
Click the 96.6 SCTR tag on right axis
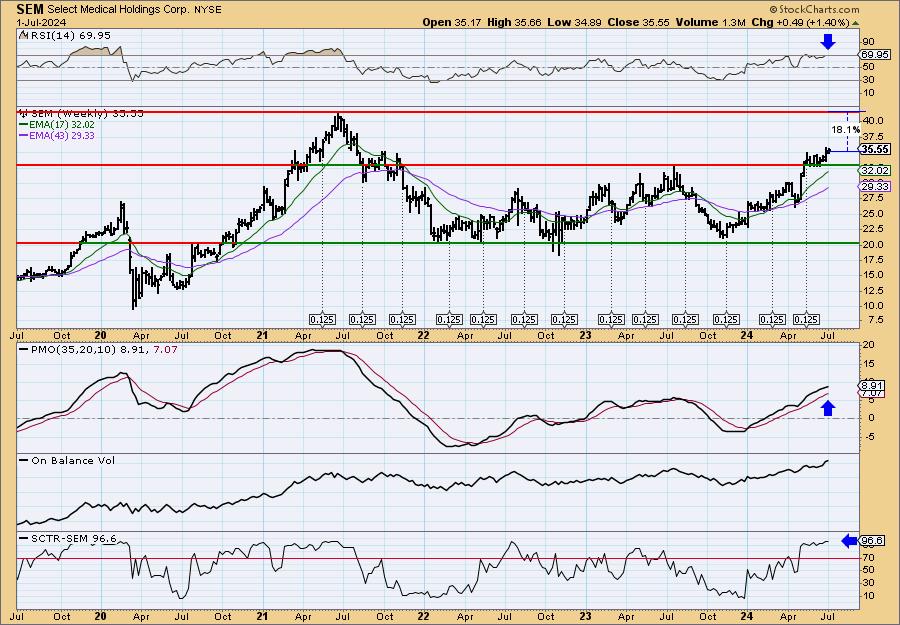point(872,541)
